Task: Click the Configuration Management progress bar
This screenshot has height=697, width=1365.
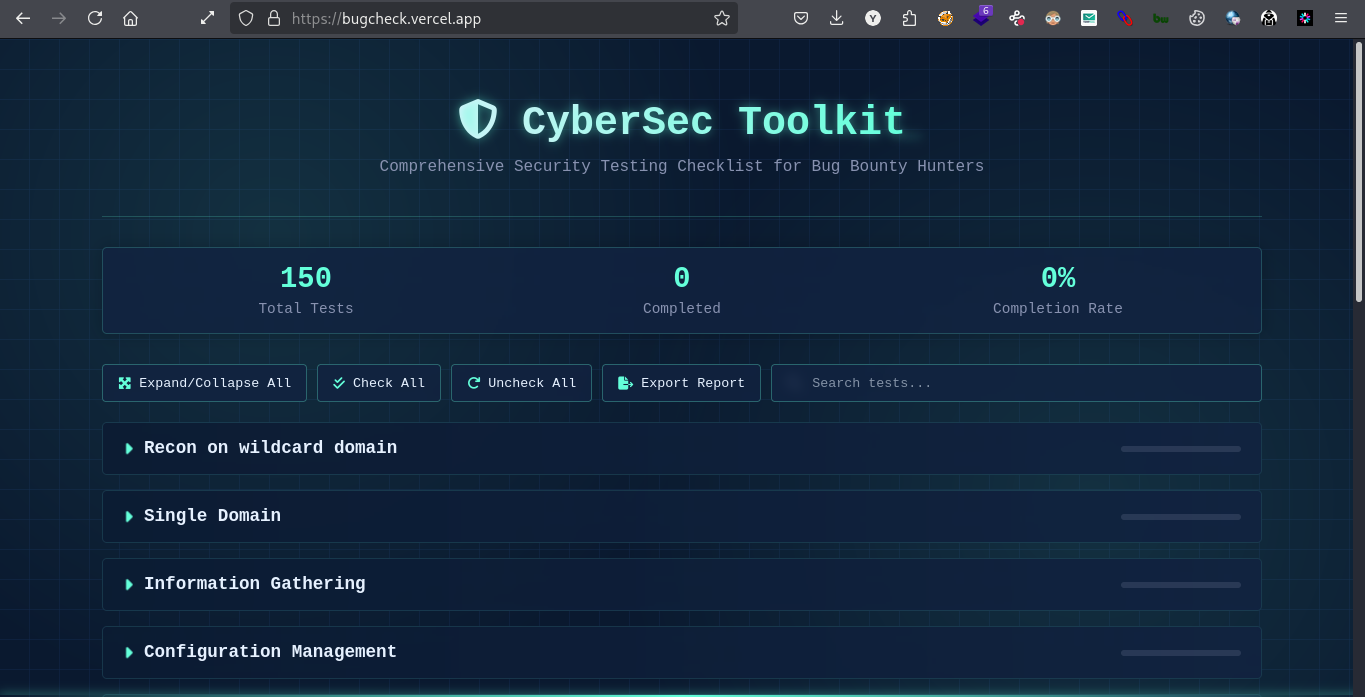Action: pyautogui.click(x=1181, y=653)
